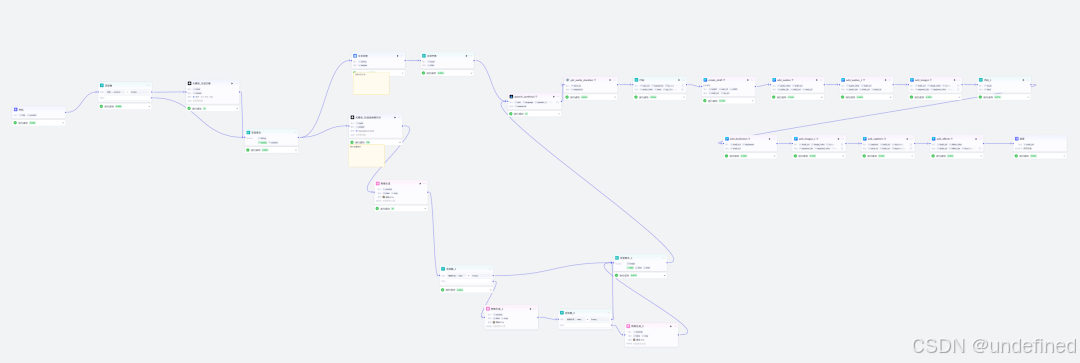Viewport: 1080px width, 363px height.
Task: Click the add_audios_1 plugin node icon
Action: [844, 80]
